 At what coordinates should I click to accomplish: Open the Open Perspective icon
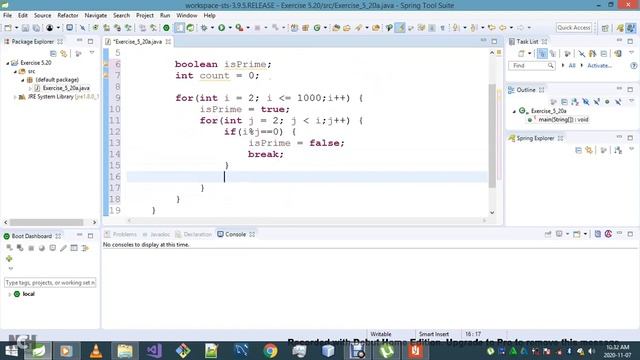[x=605, y=28]
